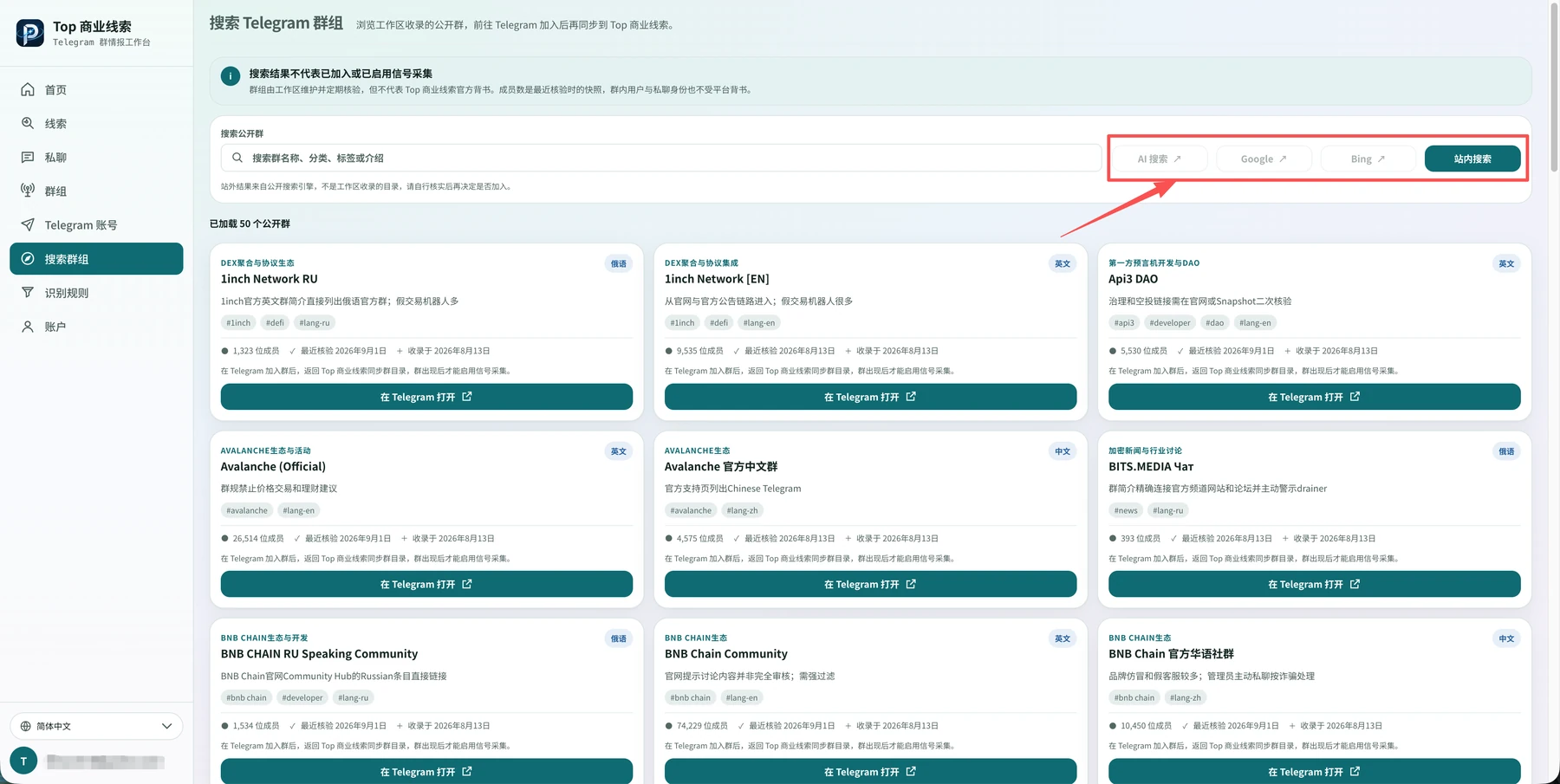Click the #api3 tag on Api3 DAO
This screenshot has width=1560, height=784.
click(1124, 323)
